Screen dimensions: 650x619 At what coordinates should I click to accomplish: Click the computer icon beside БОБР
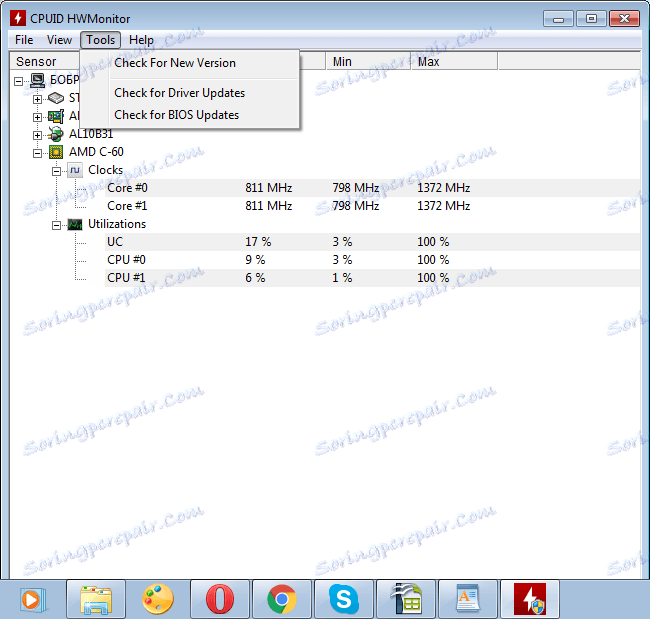[x=38, y=80]
